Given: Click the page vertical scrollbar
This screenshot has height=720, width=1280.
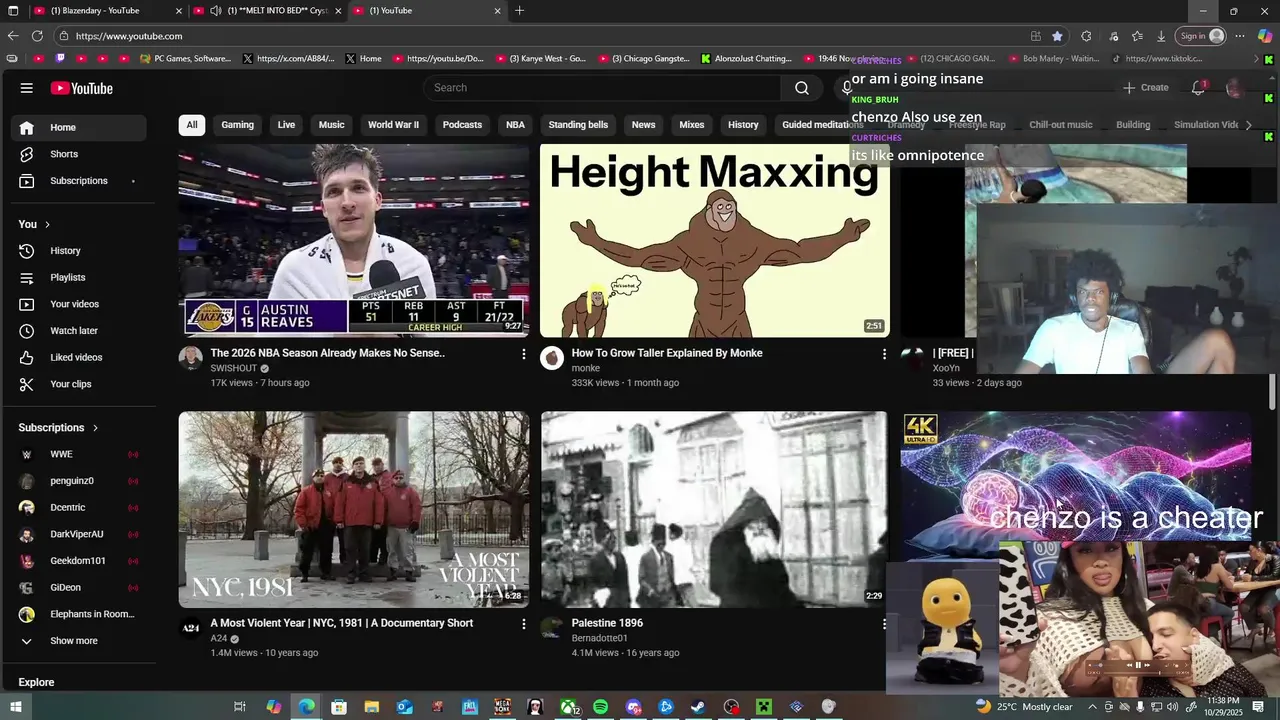Looking at the screenshot, I should pyautogui.click(x=1273, y=390).
